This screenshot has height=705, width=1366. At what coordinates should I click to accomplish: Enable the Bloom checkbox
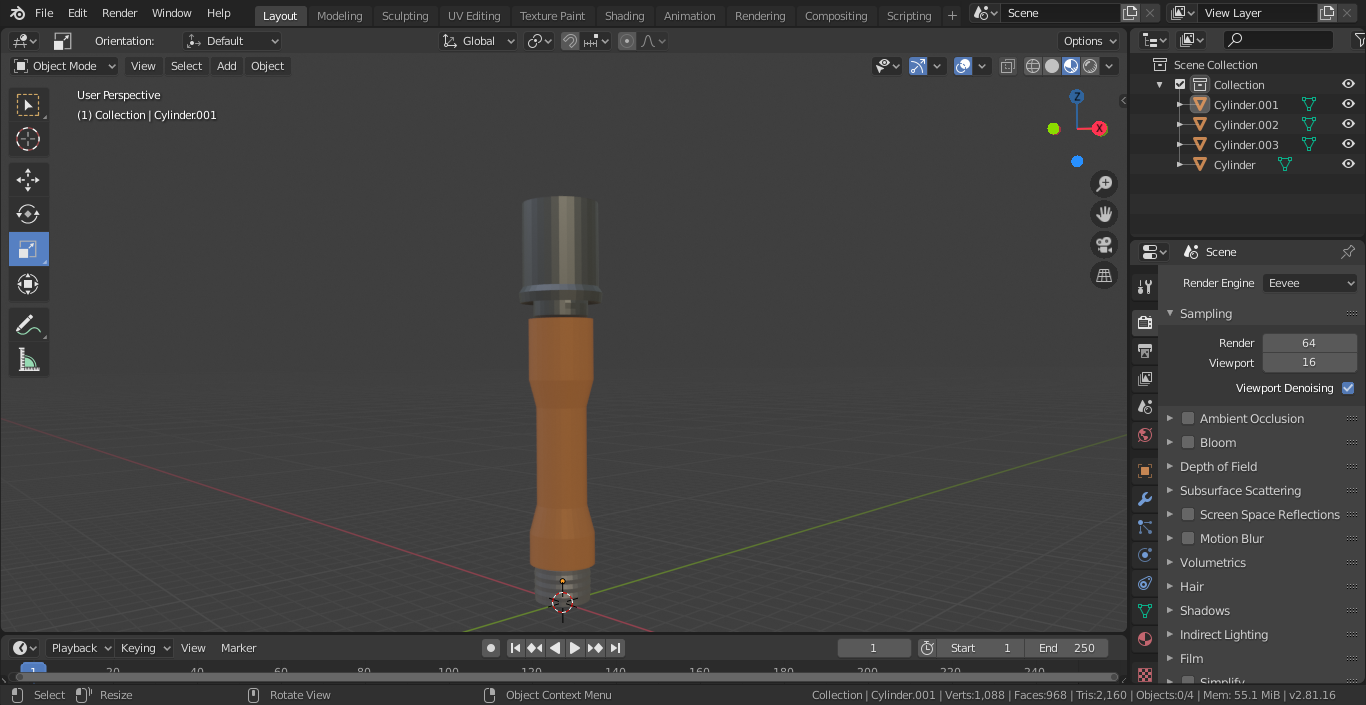click(1188, 442)
